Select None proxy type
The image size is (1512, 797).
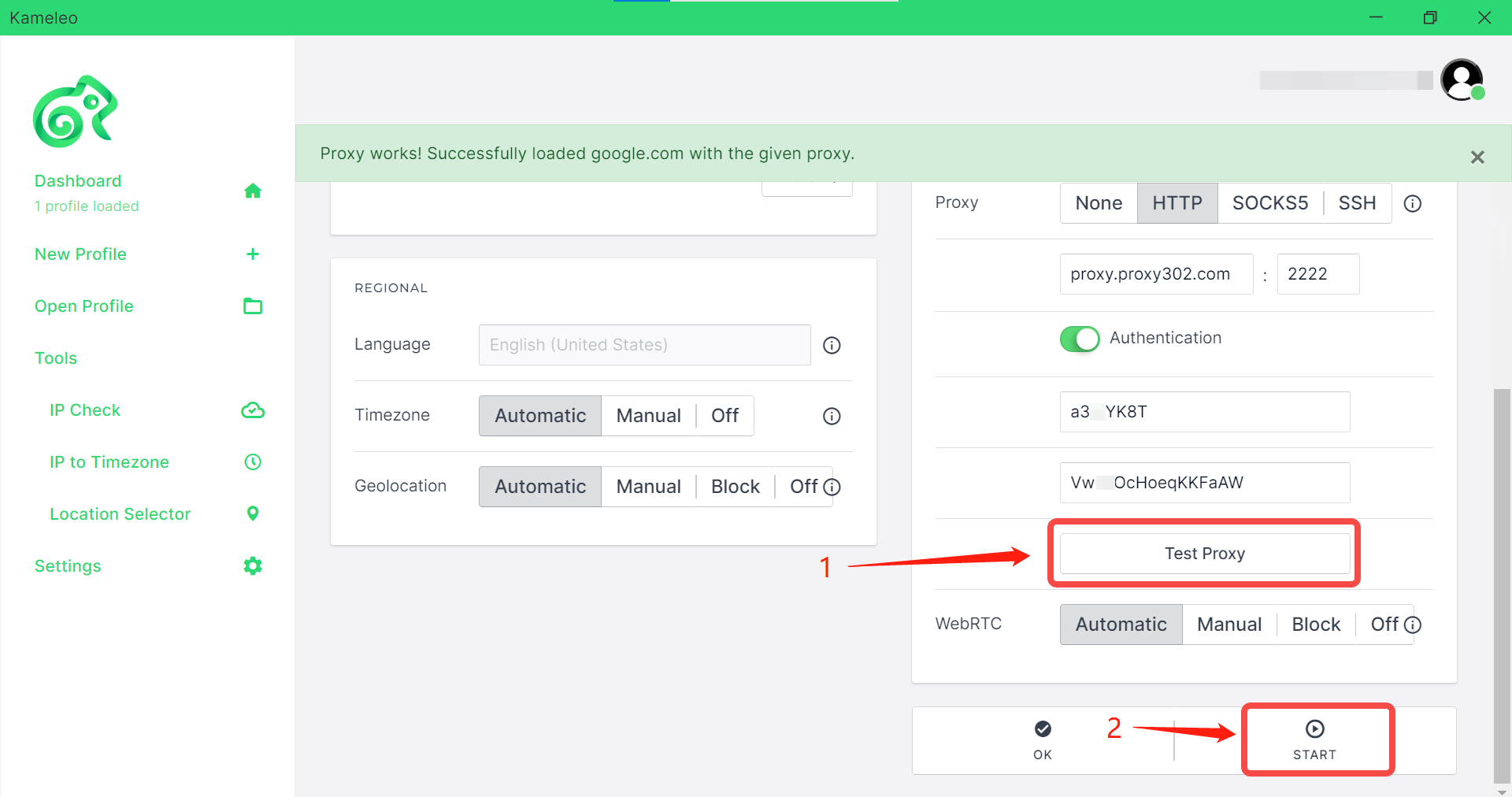coord(1099,203)
